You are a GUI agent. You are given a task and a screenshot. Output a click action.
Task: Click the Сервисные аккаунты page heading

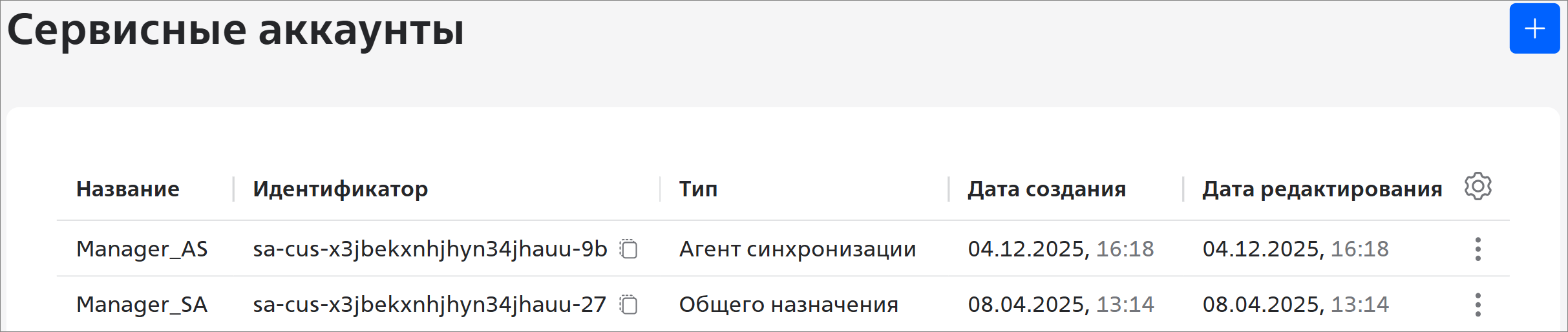click(x=235, y=30)
